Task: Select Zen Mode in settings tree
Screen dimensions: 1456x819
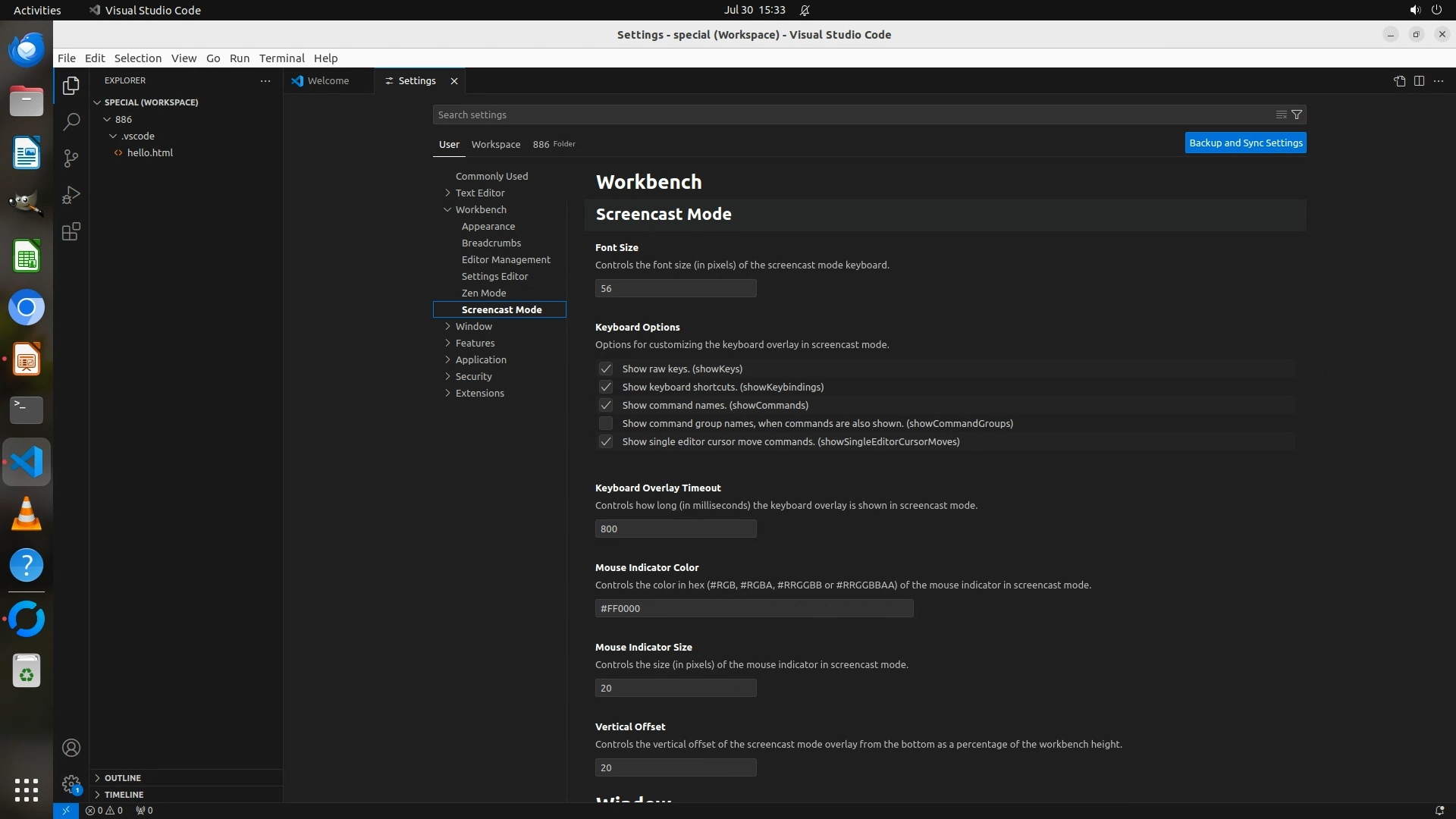Action: pos(484,293)
